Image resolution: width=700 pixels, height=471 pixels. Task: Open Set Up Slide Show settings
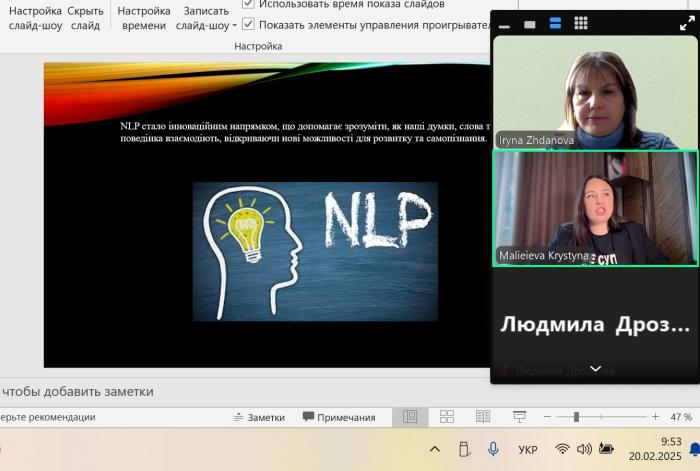coord(35,17)
